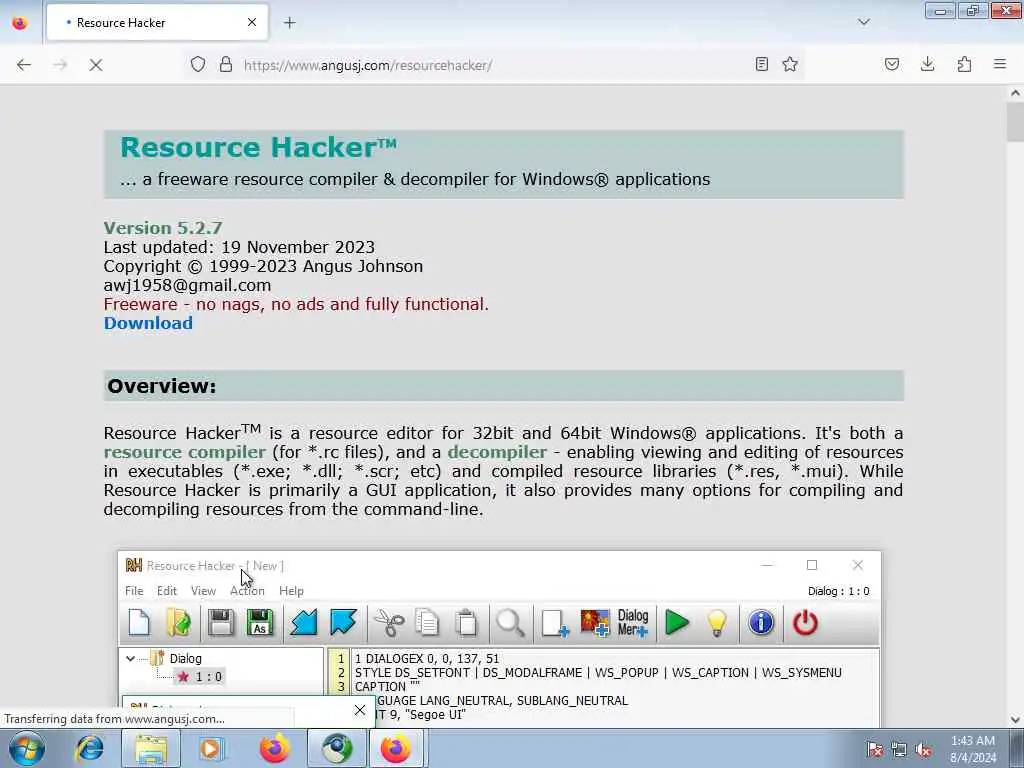Open the Windows Start button

(27, 748)
